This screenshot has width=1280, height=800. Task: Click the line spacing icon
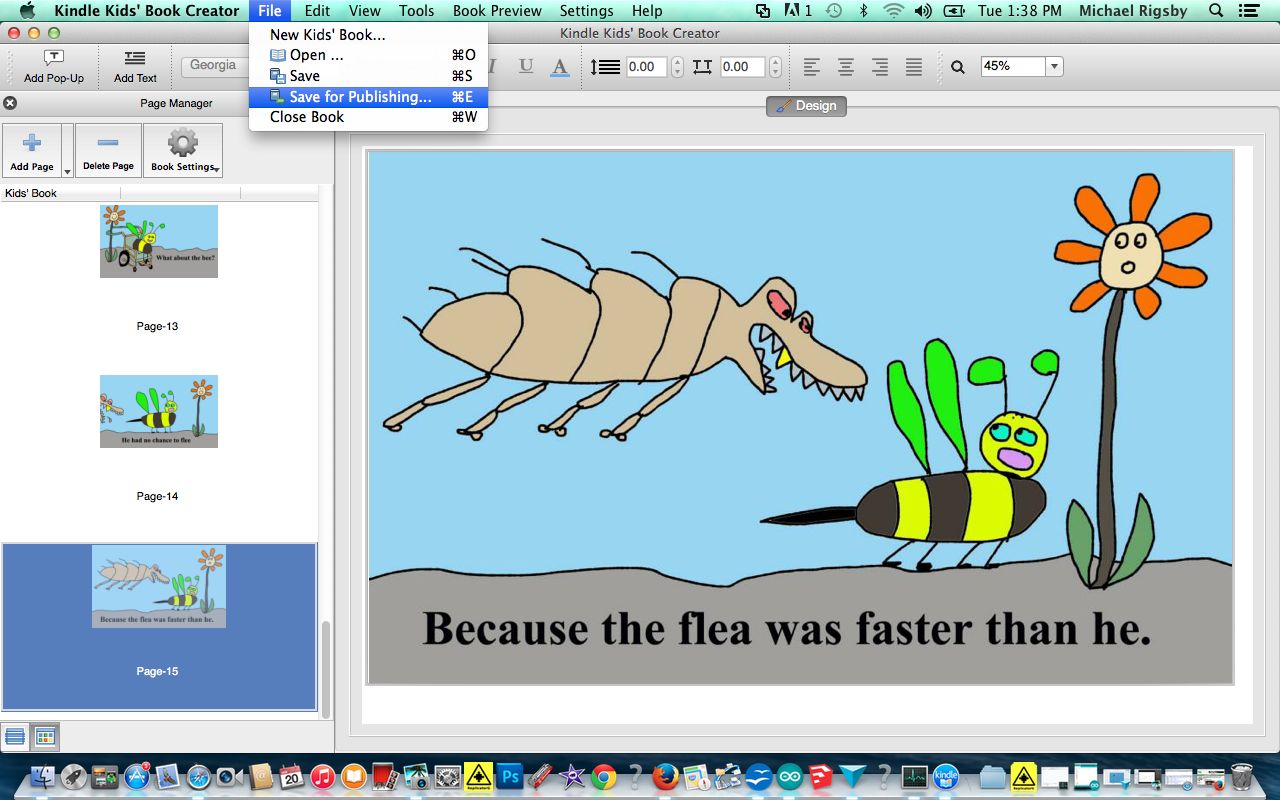pos(606,67)
